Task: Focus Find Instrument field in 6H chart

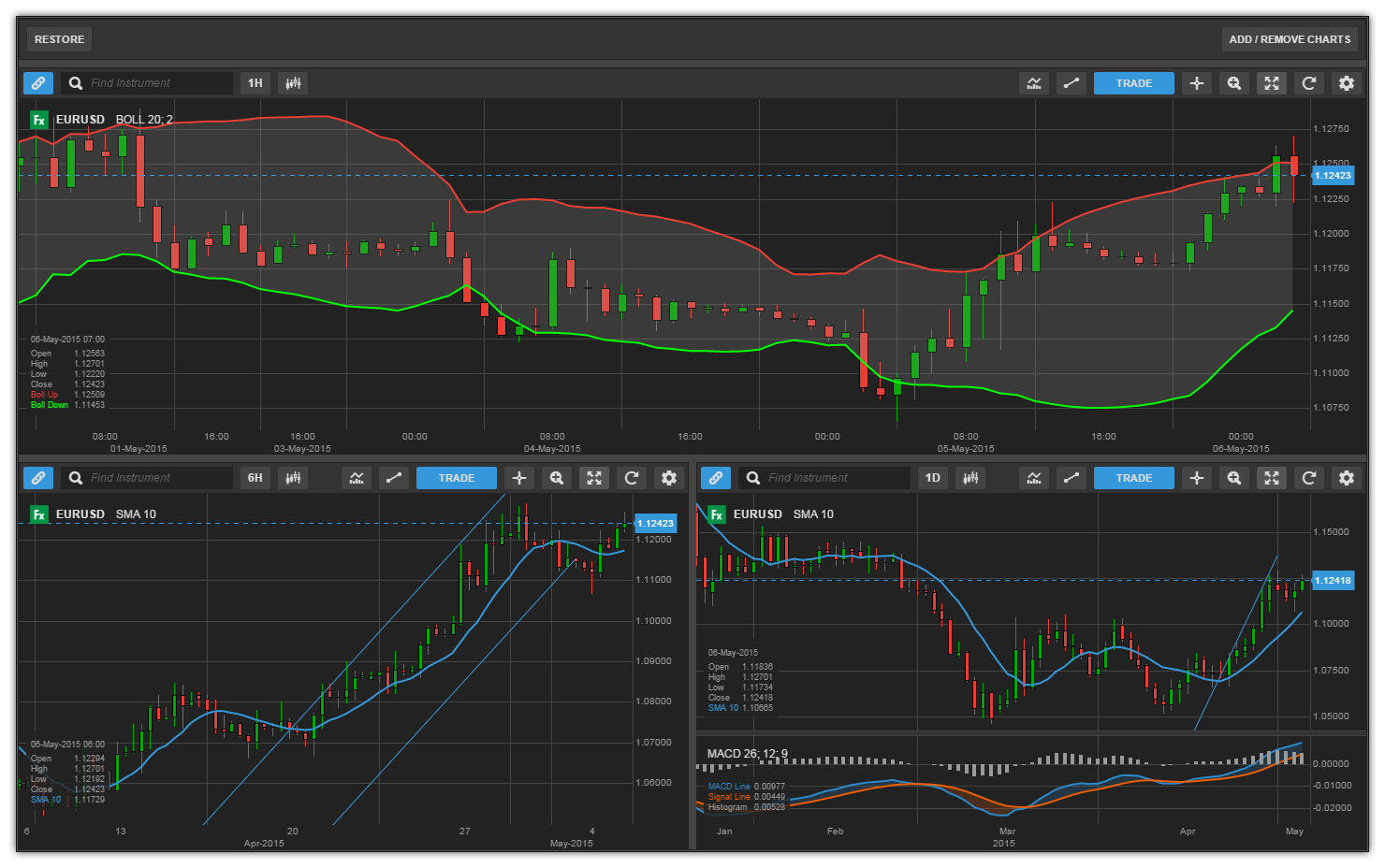Action: pos(147,478)
